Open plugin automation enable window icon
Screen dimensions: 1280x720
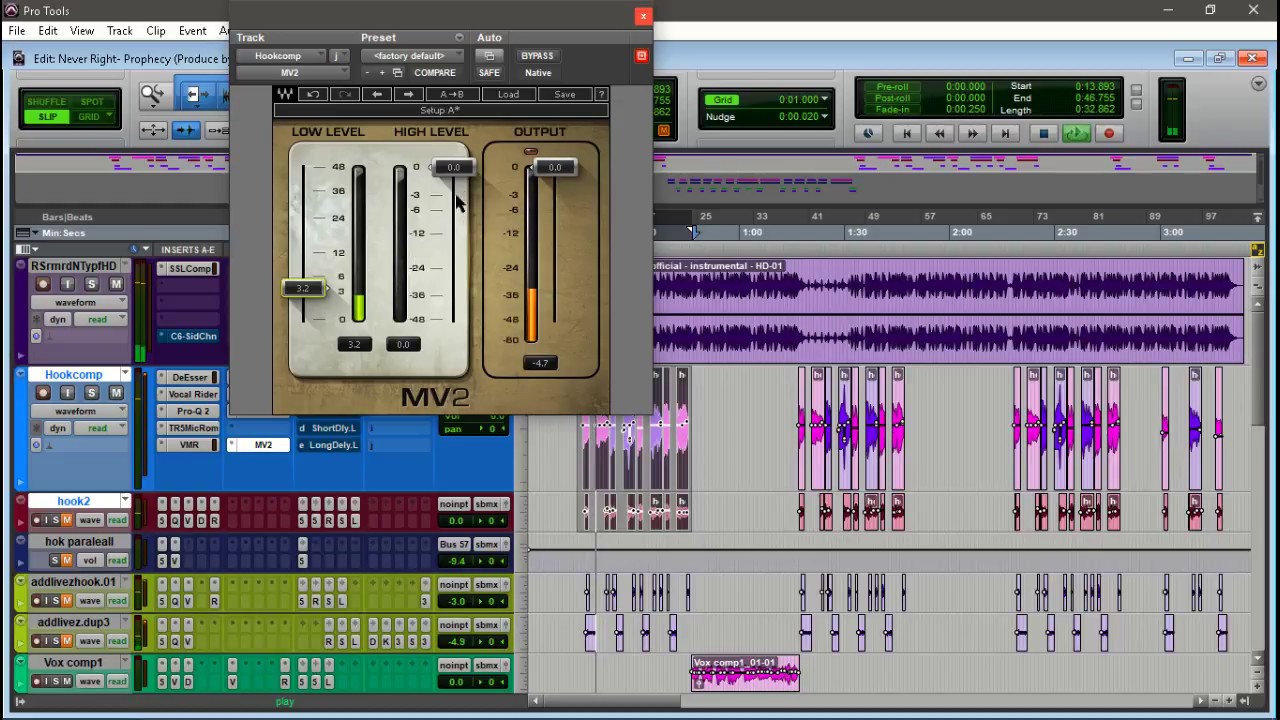click(x=489, y=56)
